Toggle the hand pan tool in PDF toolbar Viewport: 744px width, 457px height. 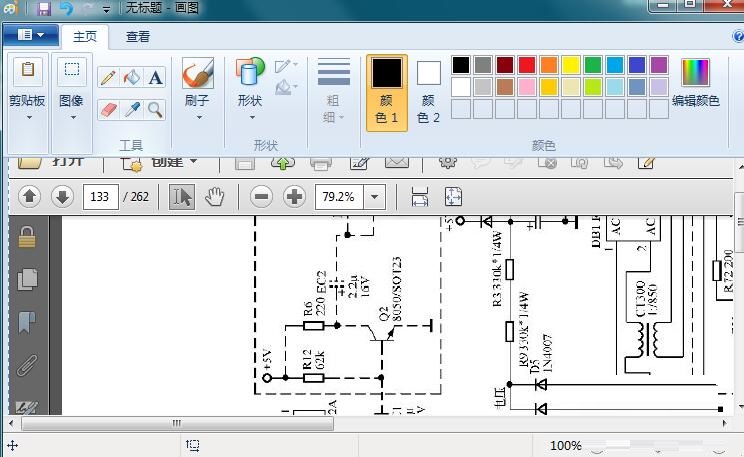pos(214,196)
